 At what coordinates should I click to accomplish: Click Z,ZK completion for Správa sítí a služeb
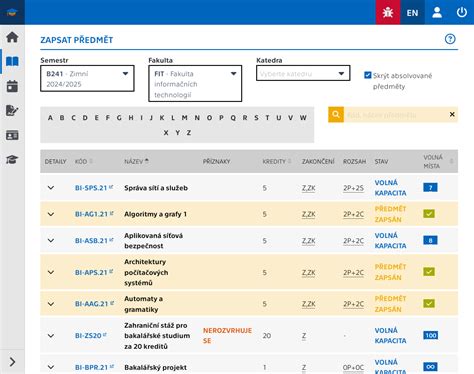tap(309, 188)
